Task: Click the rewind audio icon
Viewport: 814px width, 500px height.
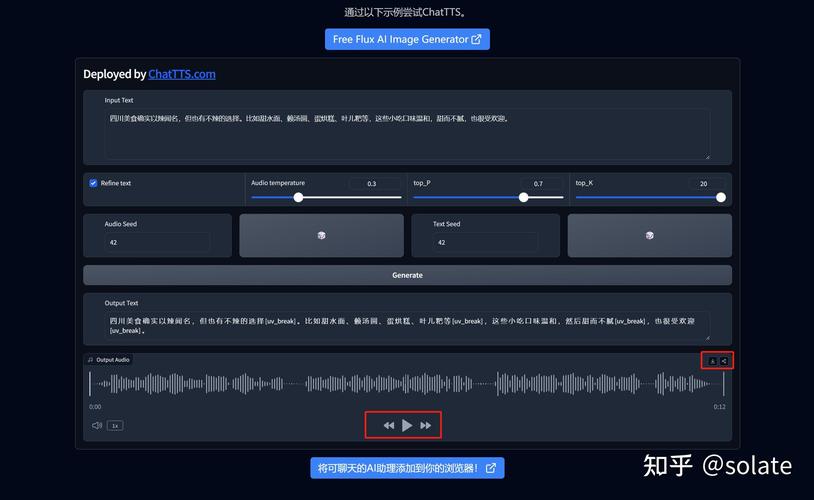Action: tap(389, 425)
